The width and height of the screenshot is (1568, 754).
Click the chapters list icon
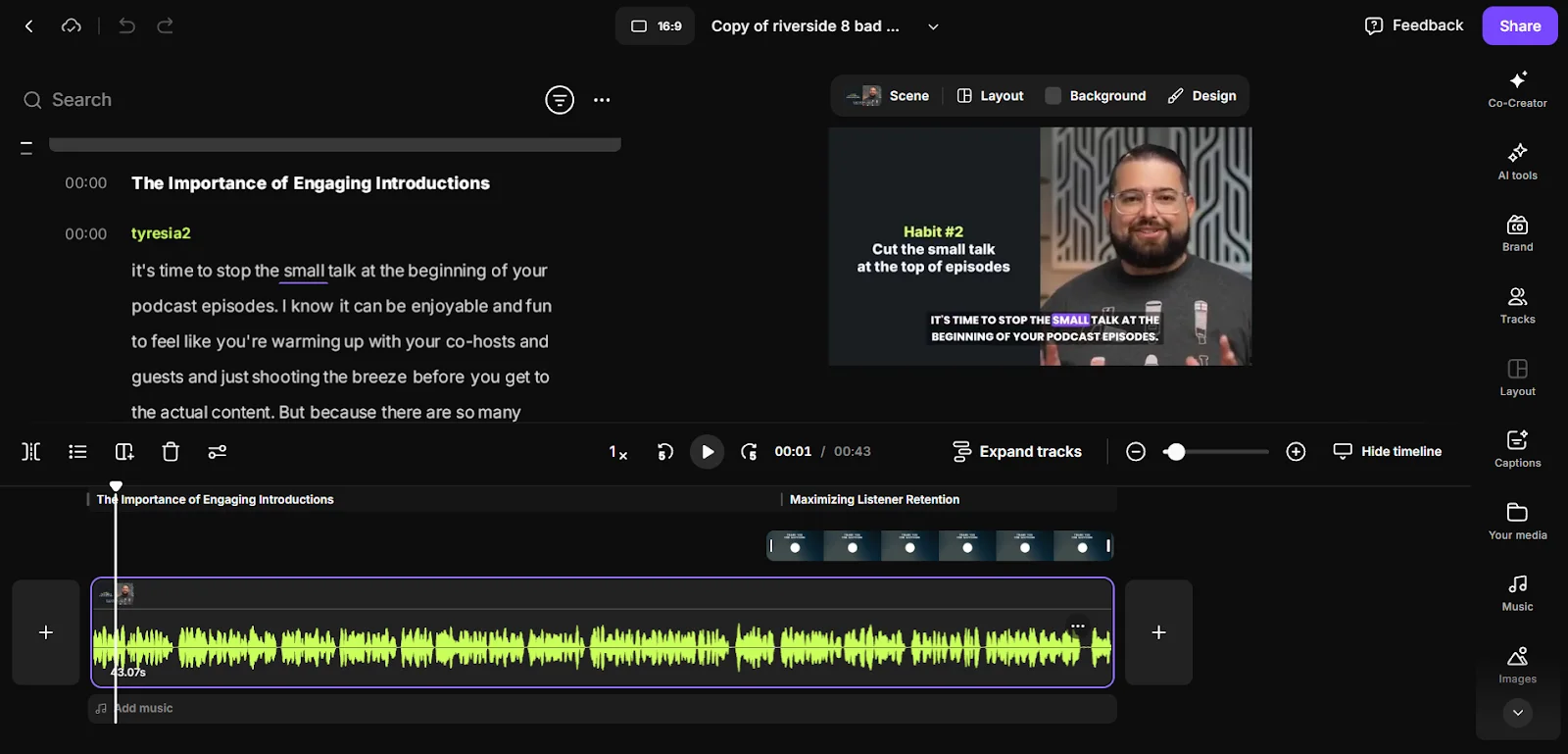77,452
